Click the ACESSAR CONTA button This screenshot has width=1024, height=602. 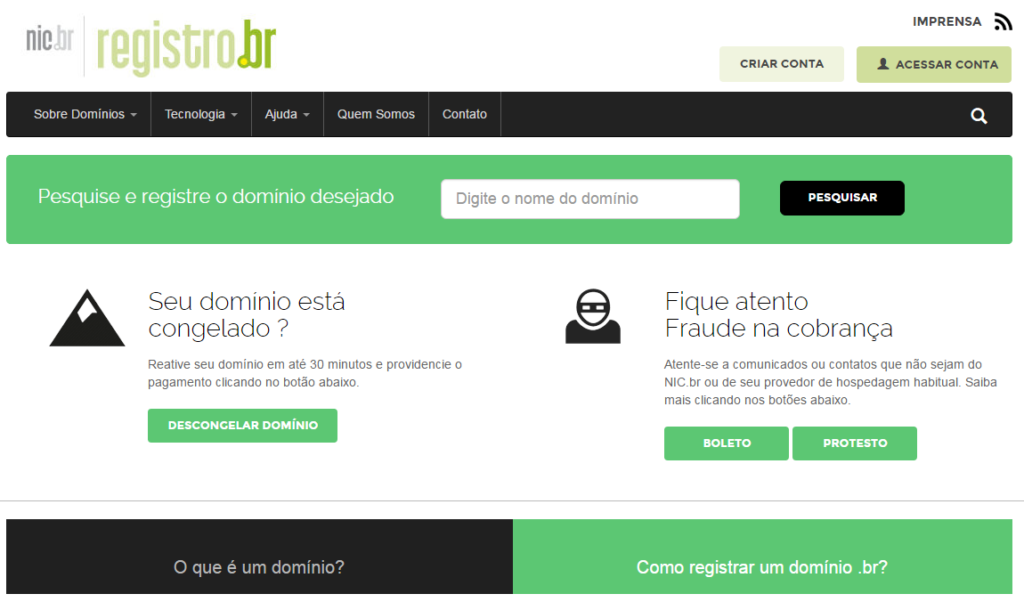(x=934, y=64)
